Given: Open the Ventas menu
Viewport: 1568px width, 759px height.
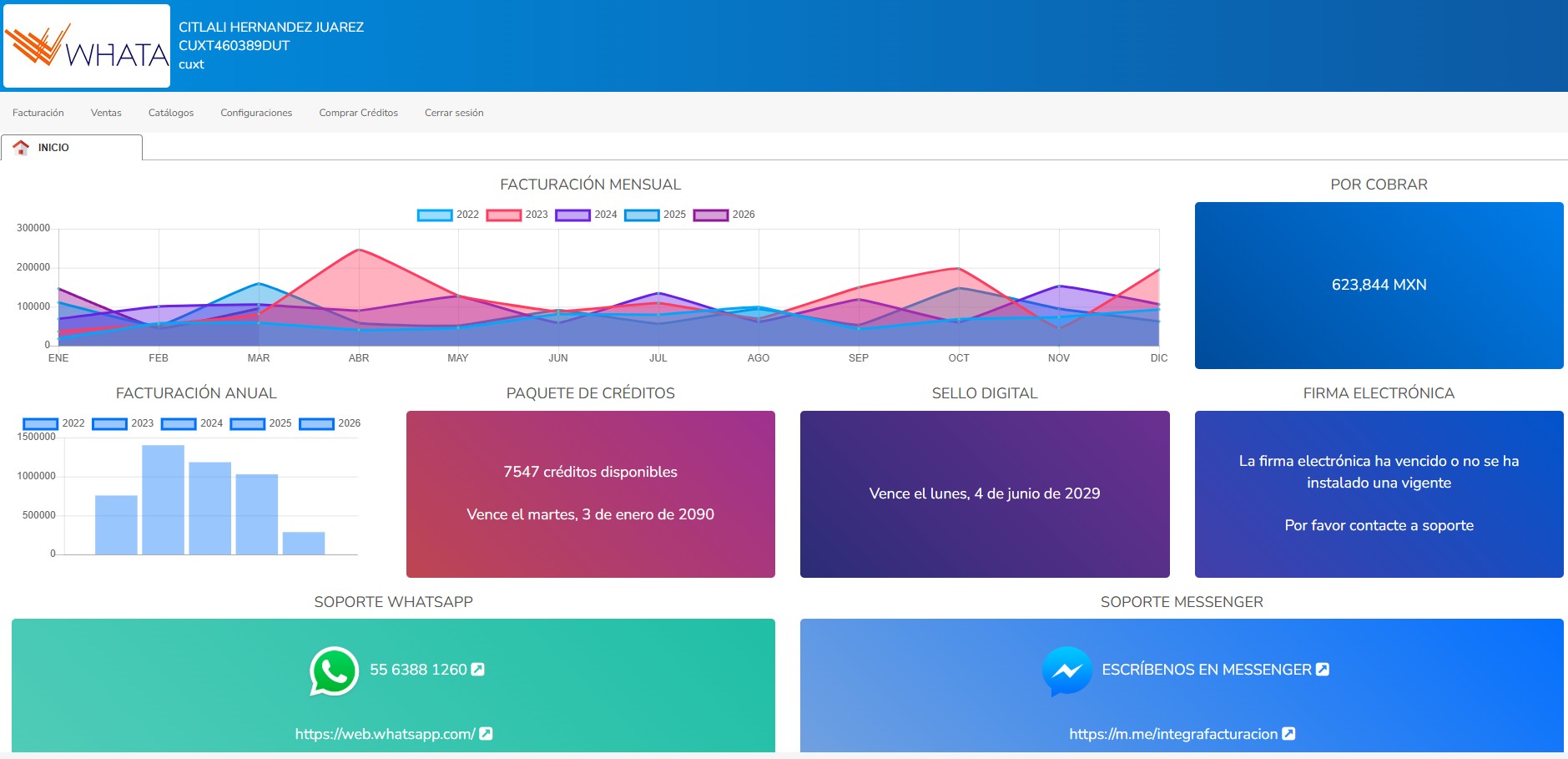Looking at the screenshot, I should tap(106, 113).
